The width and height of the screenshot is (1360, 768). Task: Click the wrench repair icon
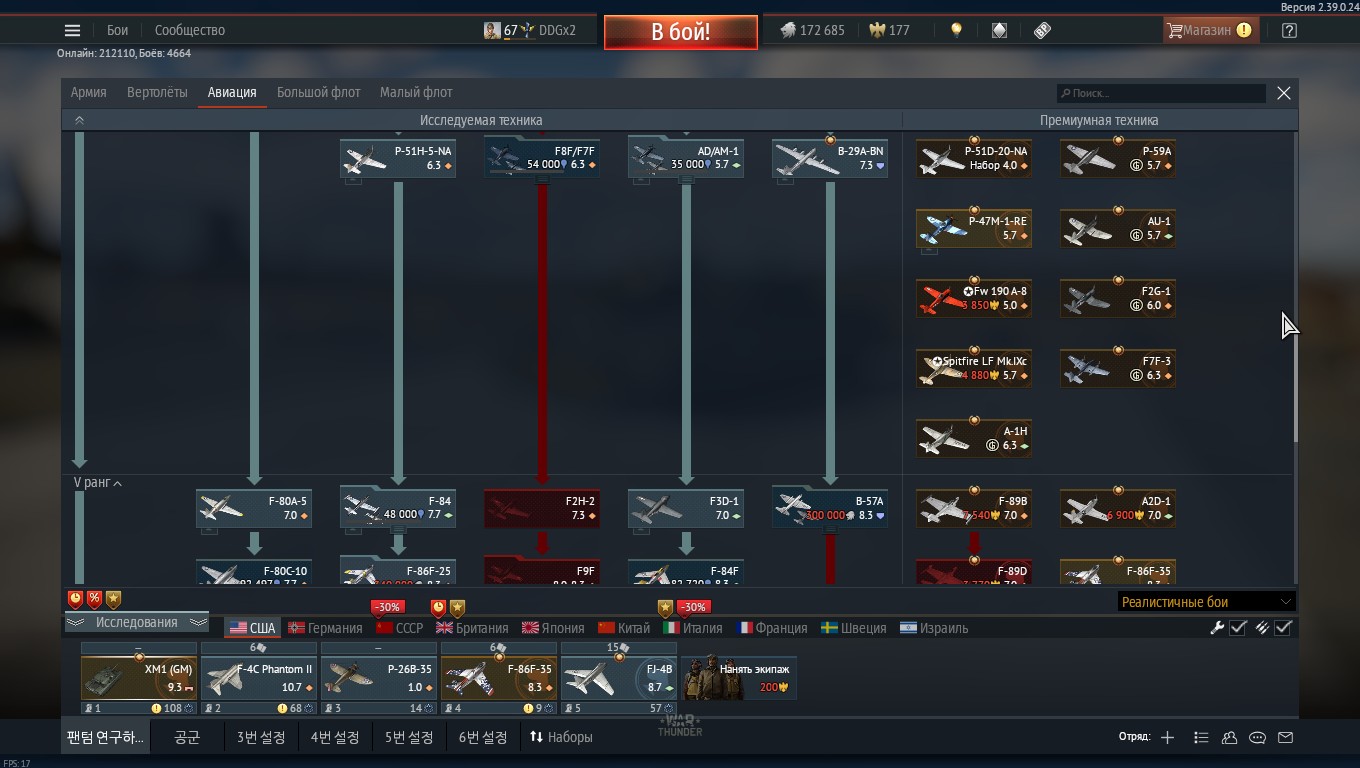(1217, 628)
